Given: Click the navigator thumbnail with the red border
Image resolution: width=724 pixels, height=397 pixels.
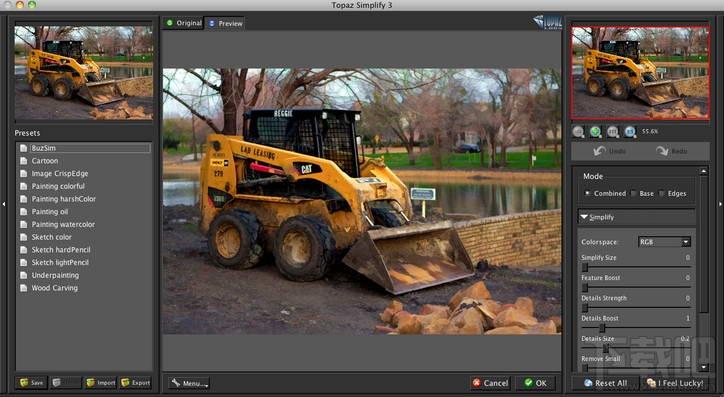Looking at the screenshot, I should point(640,73).
